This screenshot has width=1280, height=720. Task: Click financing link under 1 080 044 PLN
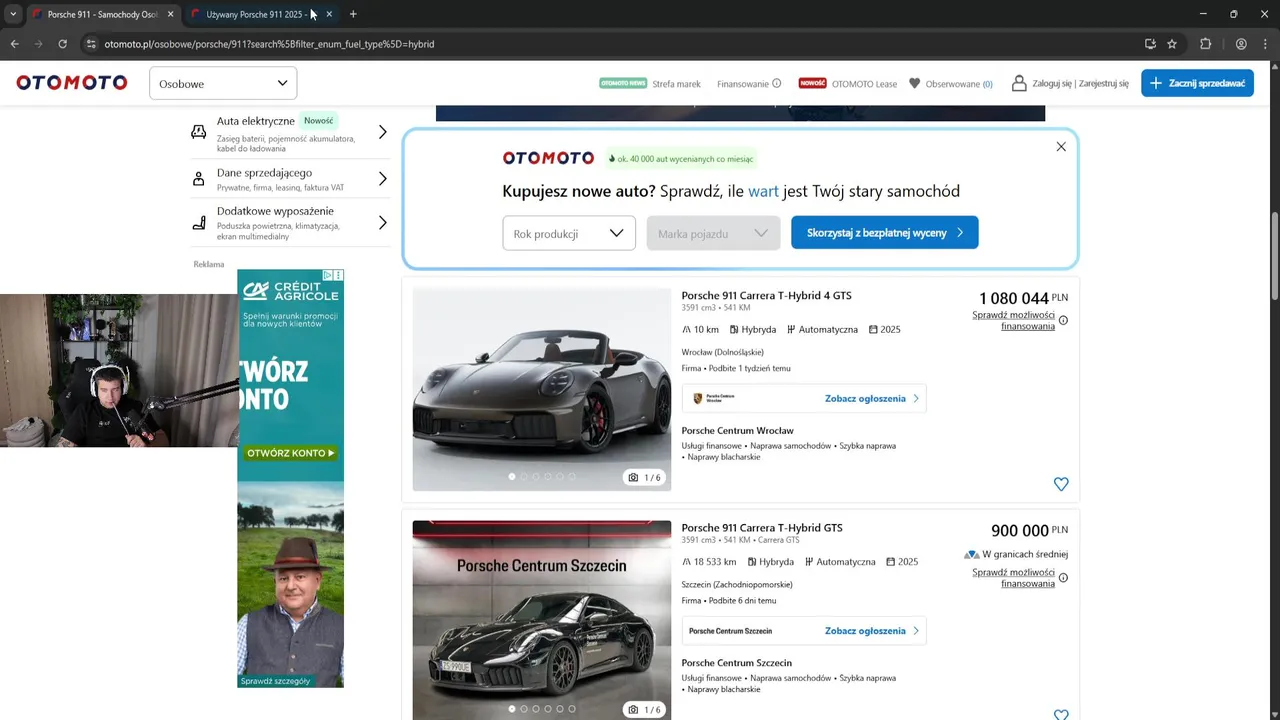click(1013, 320)
